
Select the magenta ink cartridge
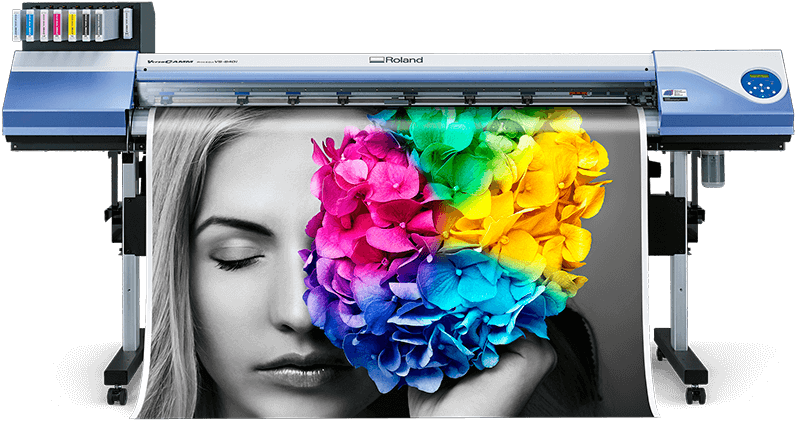[x=57, y=27]
